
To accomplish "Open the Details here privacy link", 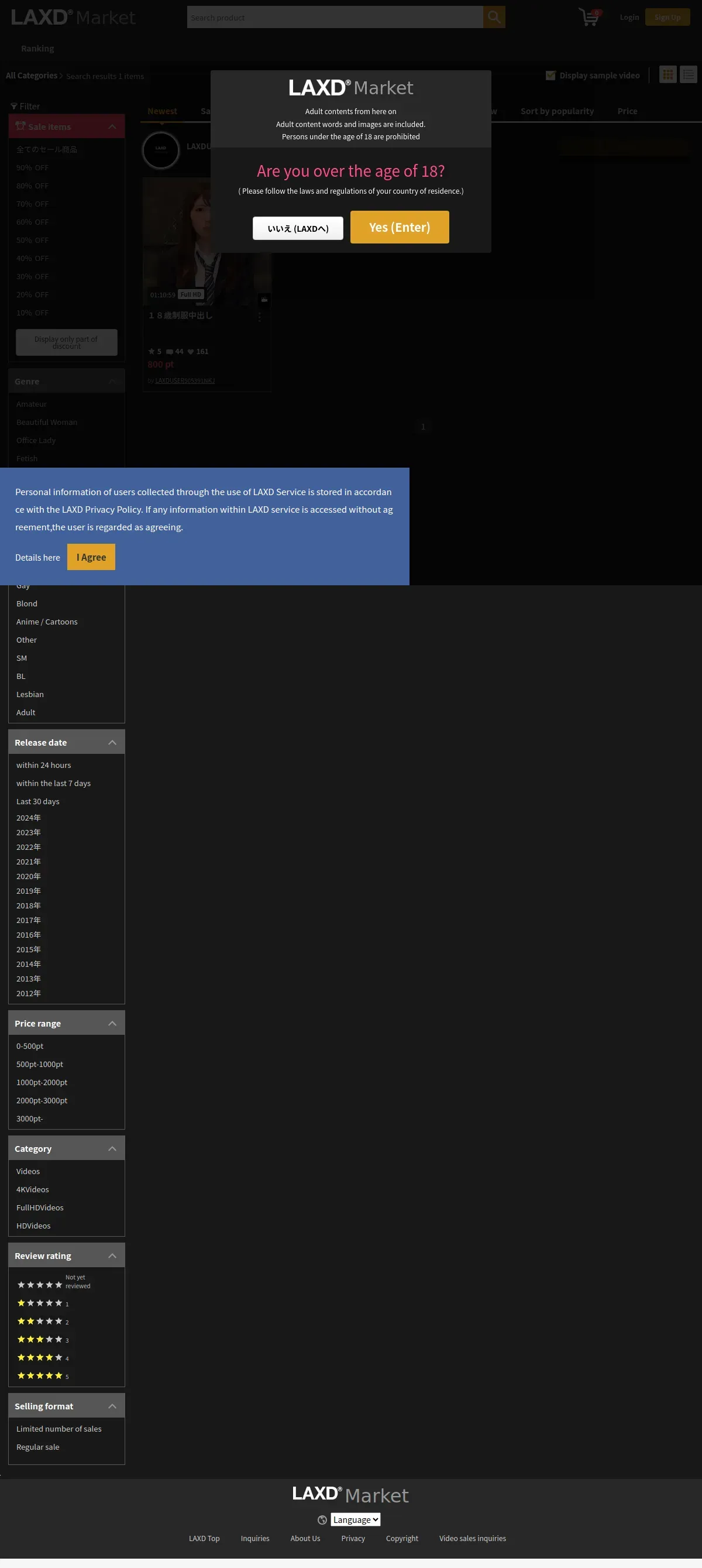I will coord(37,558).
